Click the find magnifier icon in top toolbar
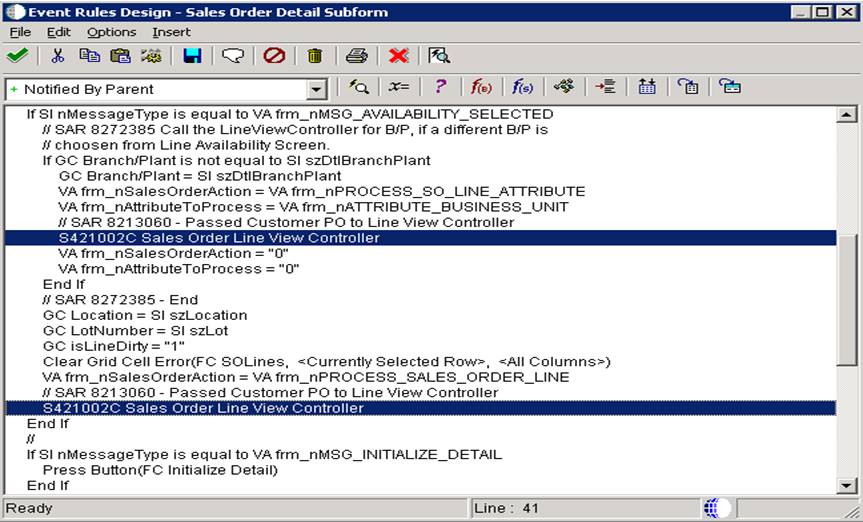Viewport: 863px width, 522px height. [439, 56]
